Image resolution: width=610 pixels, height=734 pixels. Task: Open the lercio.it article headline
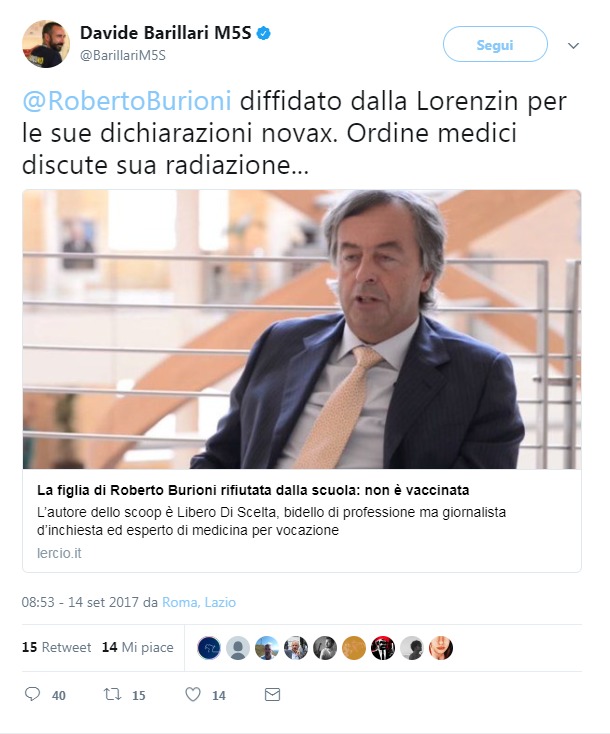[253, 490]
